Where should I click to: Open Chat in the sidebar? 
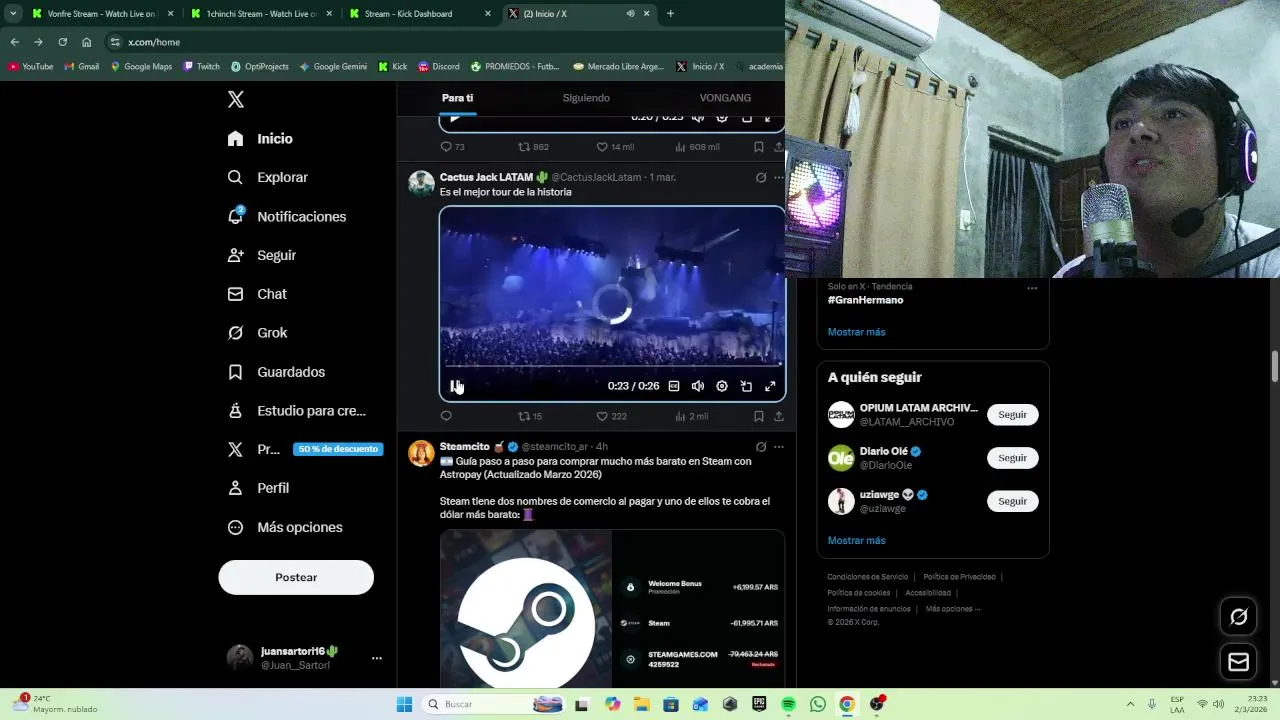(257, 294)
